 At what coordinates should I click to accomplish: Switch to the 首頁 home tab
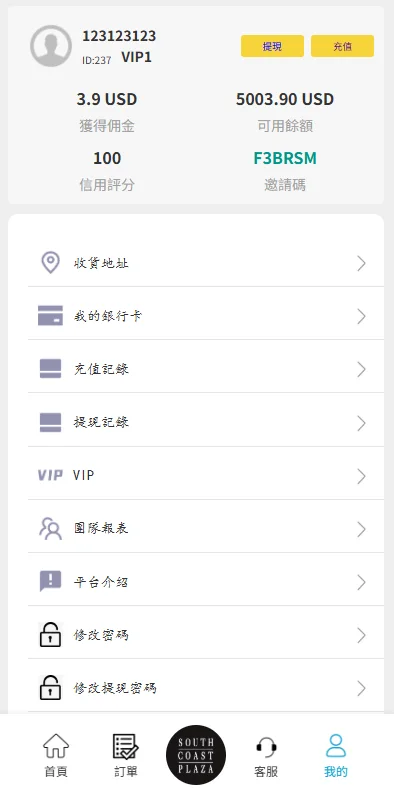56,756
